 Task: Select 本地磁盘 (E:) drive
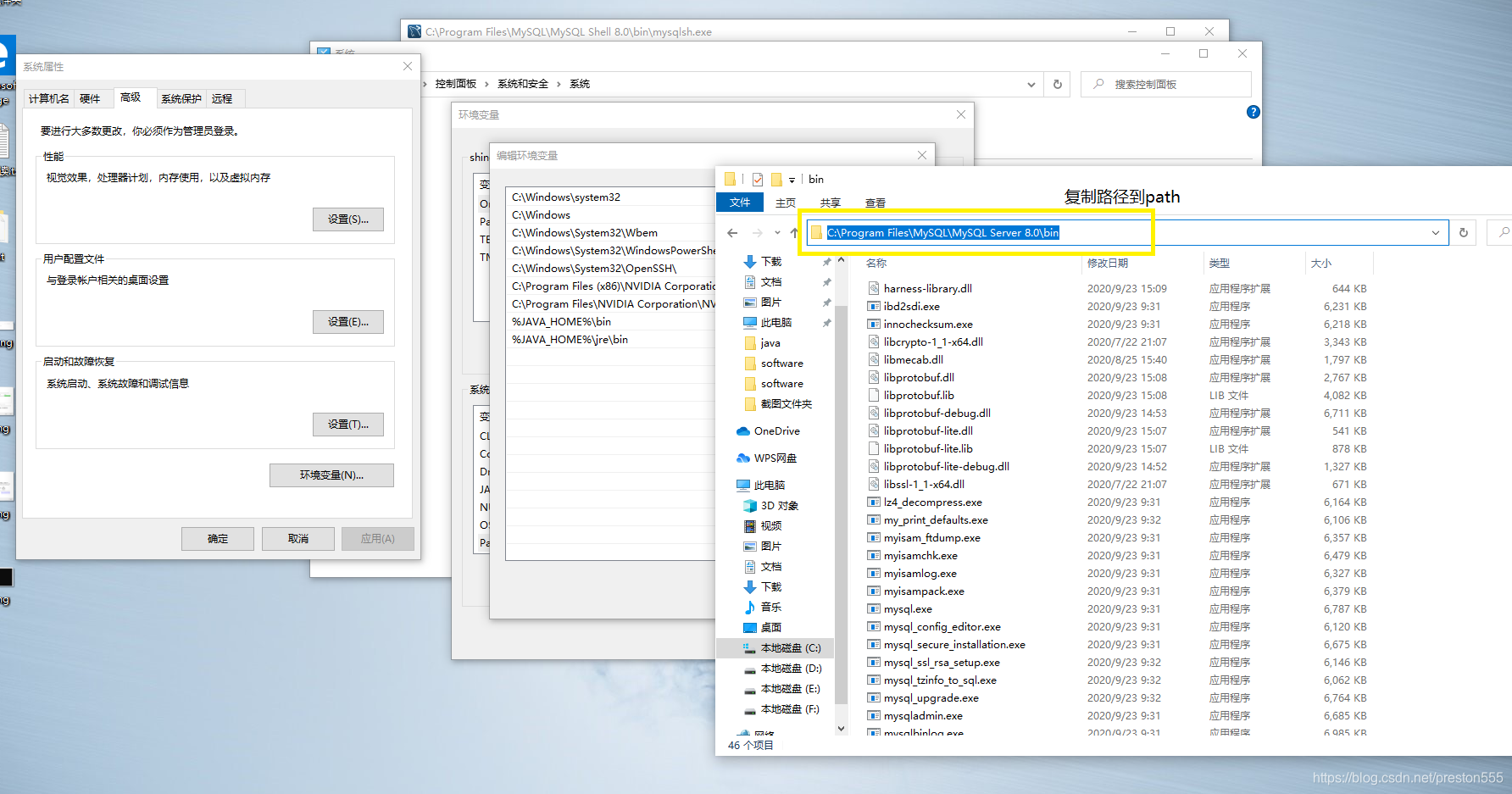point(781,689)
